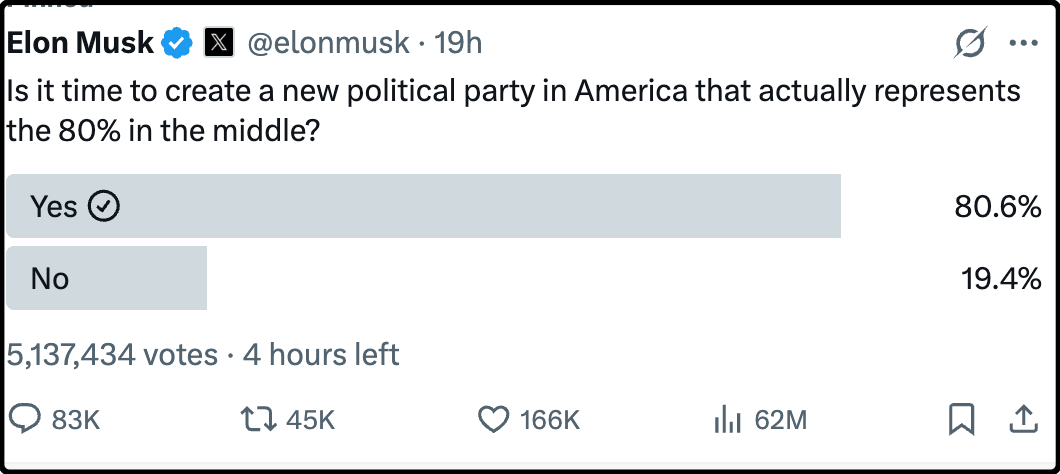Image resolution: width=1060 pixels, height=474 pixels.
Task: Click the blue verified checkmark badge
Action: [178, 43]
